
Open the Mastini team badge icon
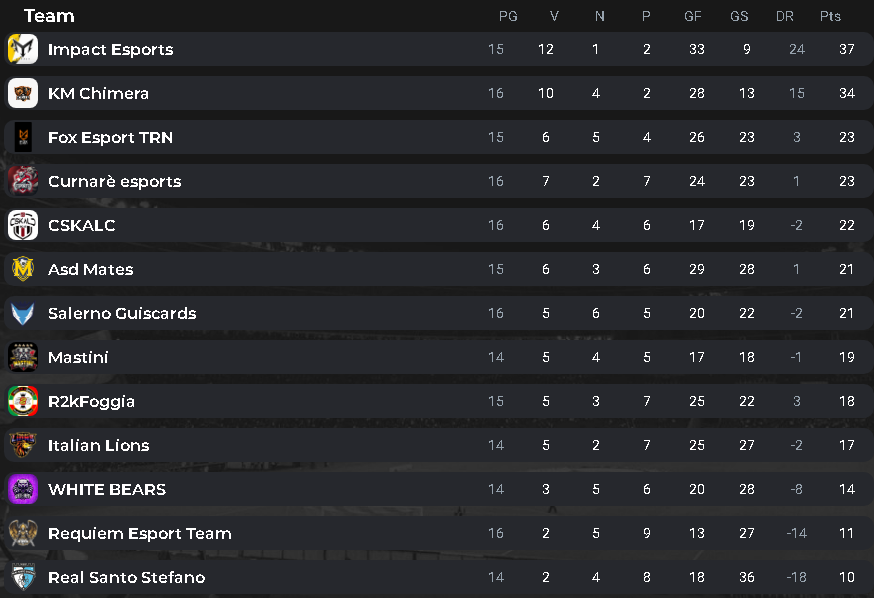tap(23, 357)
